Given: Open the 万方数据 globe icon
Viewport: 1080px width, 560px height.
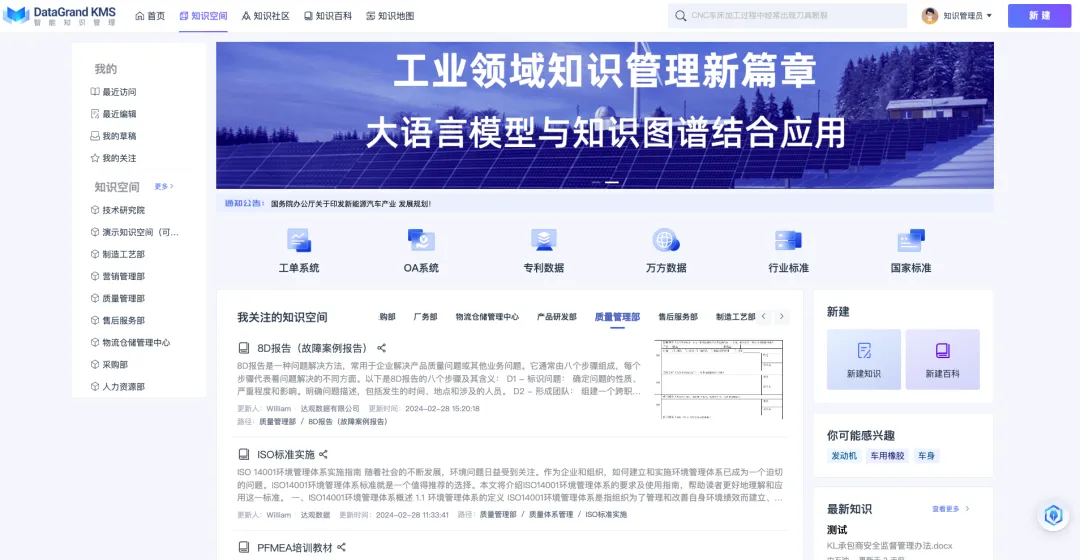Looking at the screenshot, I should [x=666, y=240].
